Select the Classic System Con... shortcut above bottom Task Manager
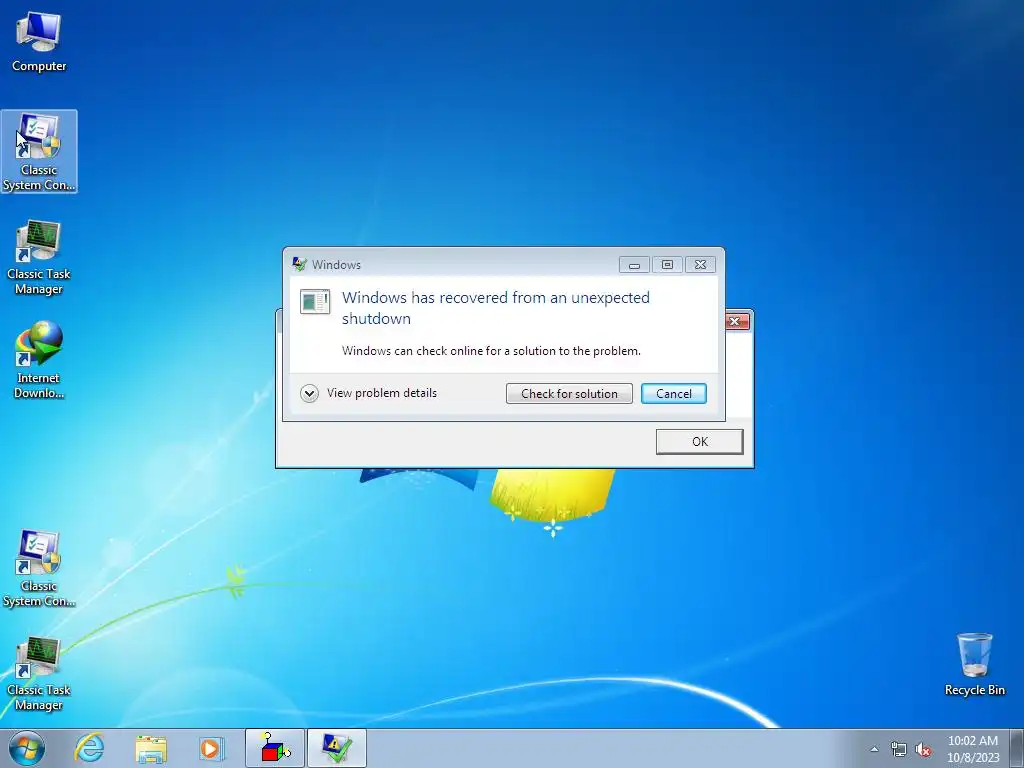 click(x=39, y=568)
